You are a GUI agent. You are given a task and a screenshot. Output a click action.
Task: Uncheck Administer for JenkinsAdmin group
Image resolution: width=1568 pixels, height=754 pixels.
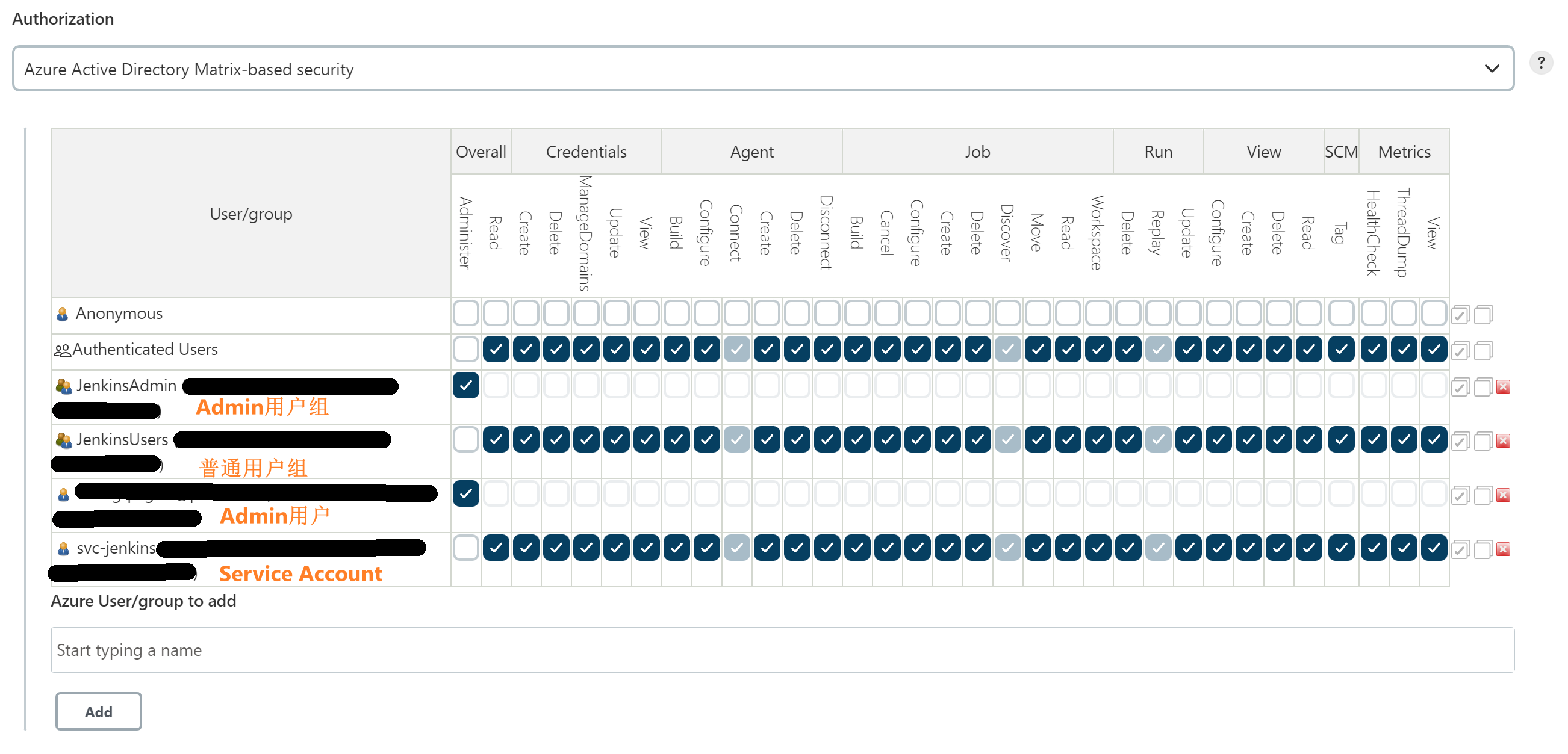point(465,385)
